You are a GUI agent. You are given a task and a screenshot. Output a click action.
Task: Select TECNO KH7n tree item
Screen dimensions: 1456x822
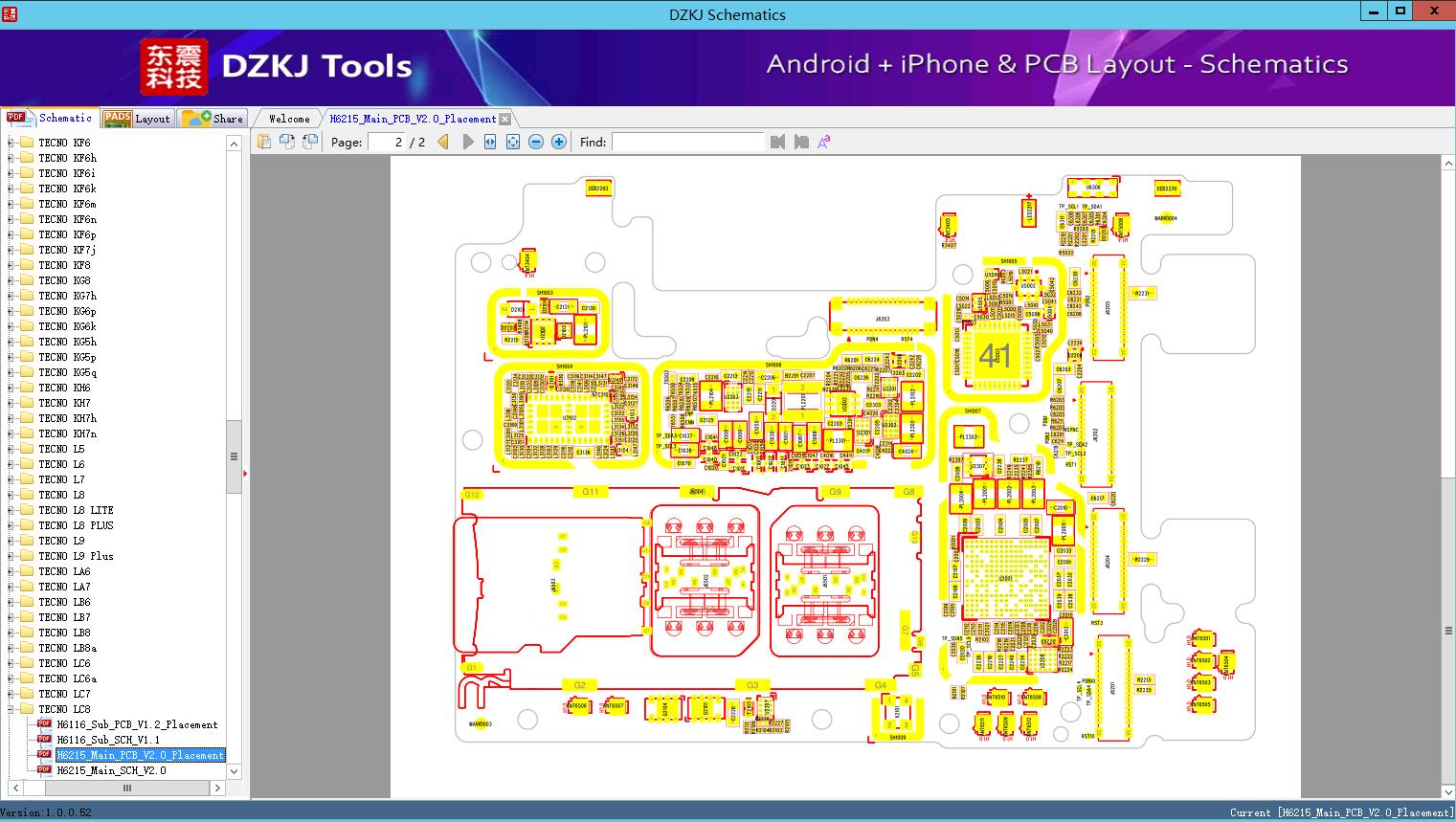click(67, 433)
